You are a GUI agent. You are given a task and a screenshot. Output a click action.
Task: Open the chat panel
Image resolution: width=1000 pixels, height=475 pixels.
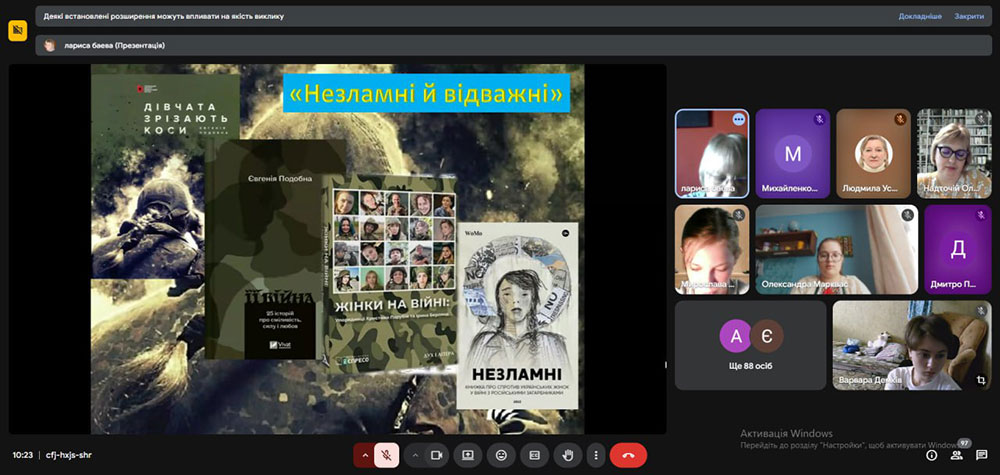click(x=981, y=455)
